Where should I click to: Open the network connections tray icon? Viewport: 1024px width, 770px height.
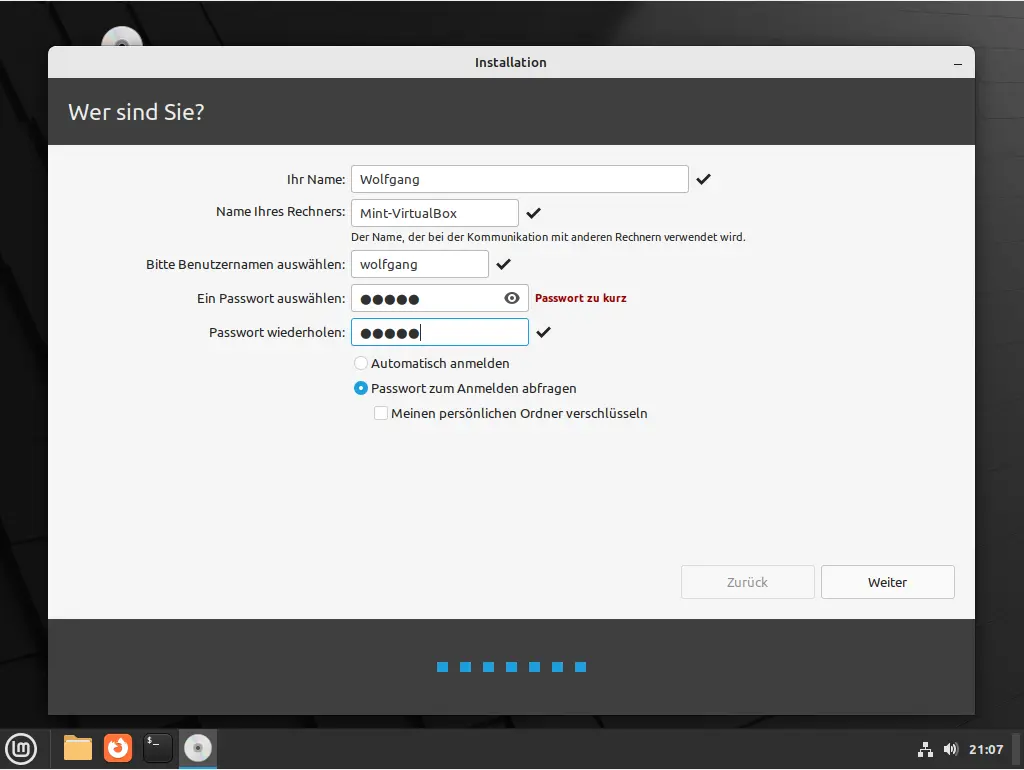click(x=925, y=749)
